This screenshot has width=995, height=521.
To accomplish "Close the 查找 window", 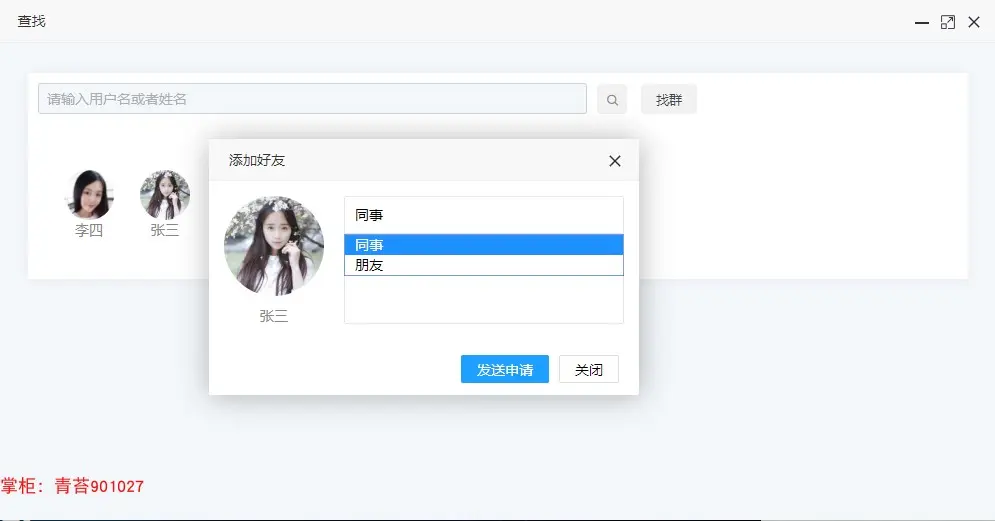I will [x=973, y=23].
